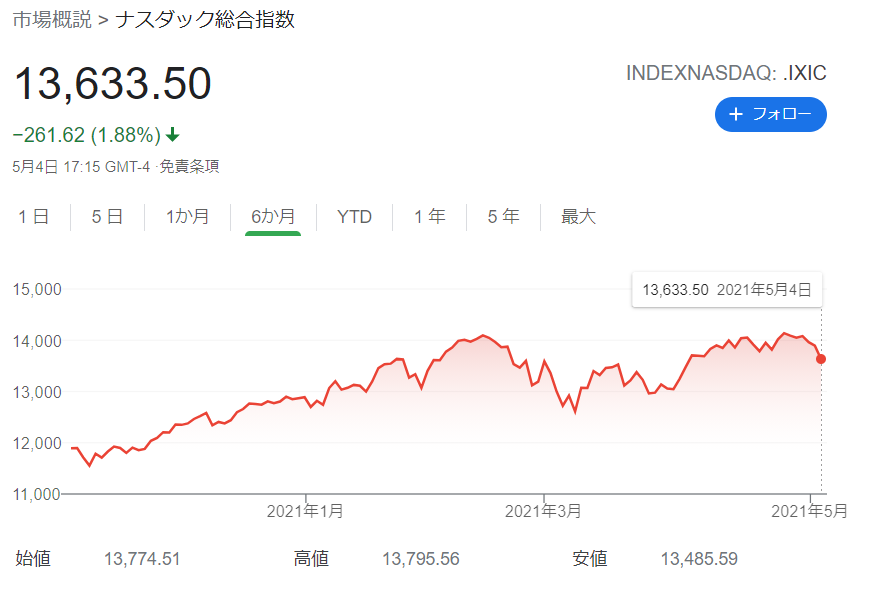Click the ナスダック総合指数 title text
Screen dimensions: 877x597
tap(205, 20)
